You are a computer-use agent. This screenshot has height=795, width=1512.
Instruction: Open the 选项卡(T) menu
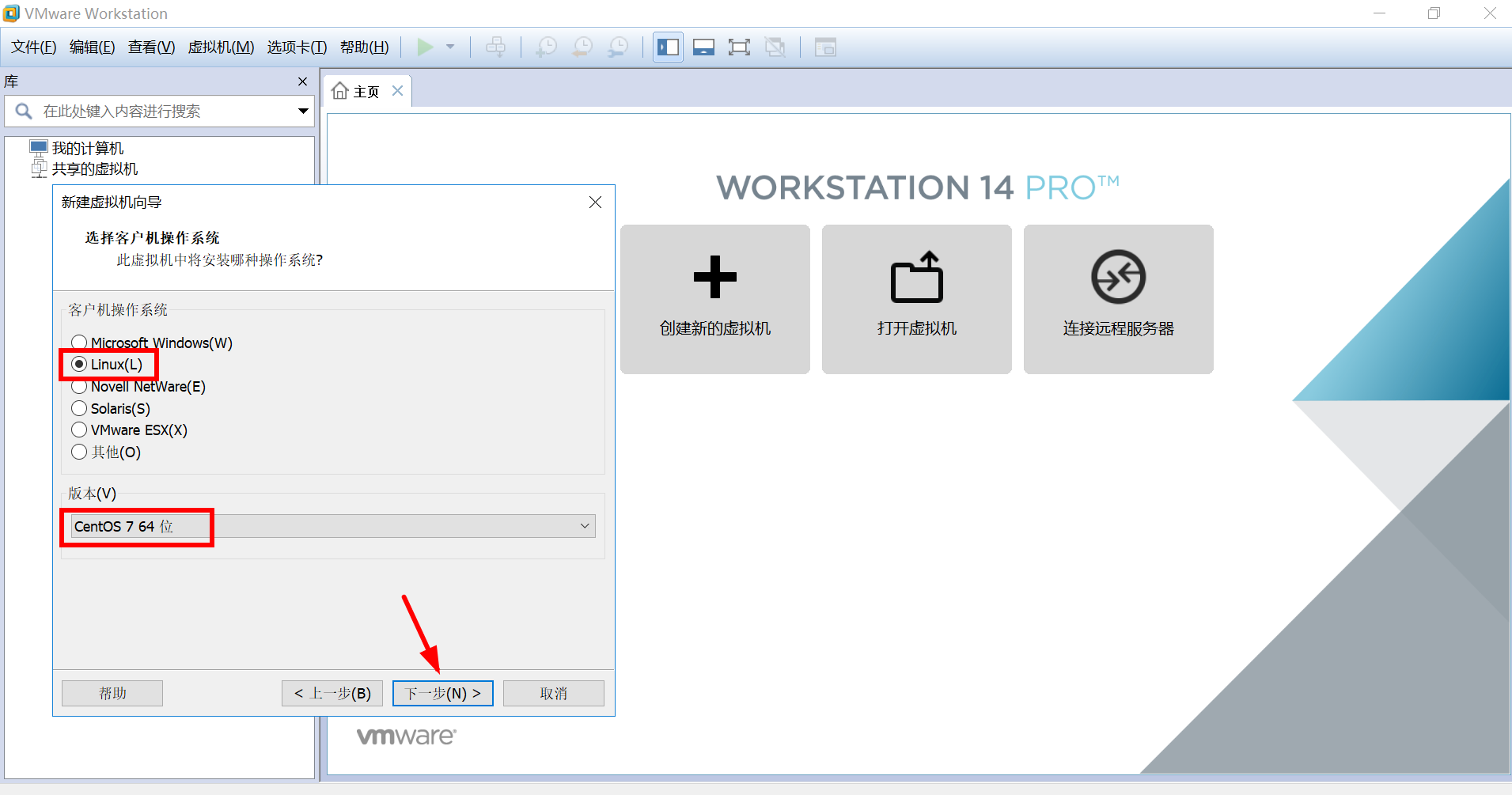pyautogui.click(x=297, y=47)
